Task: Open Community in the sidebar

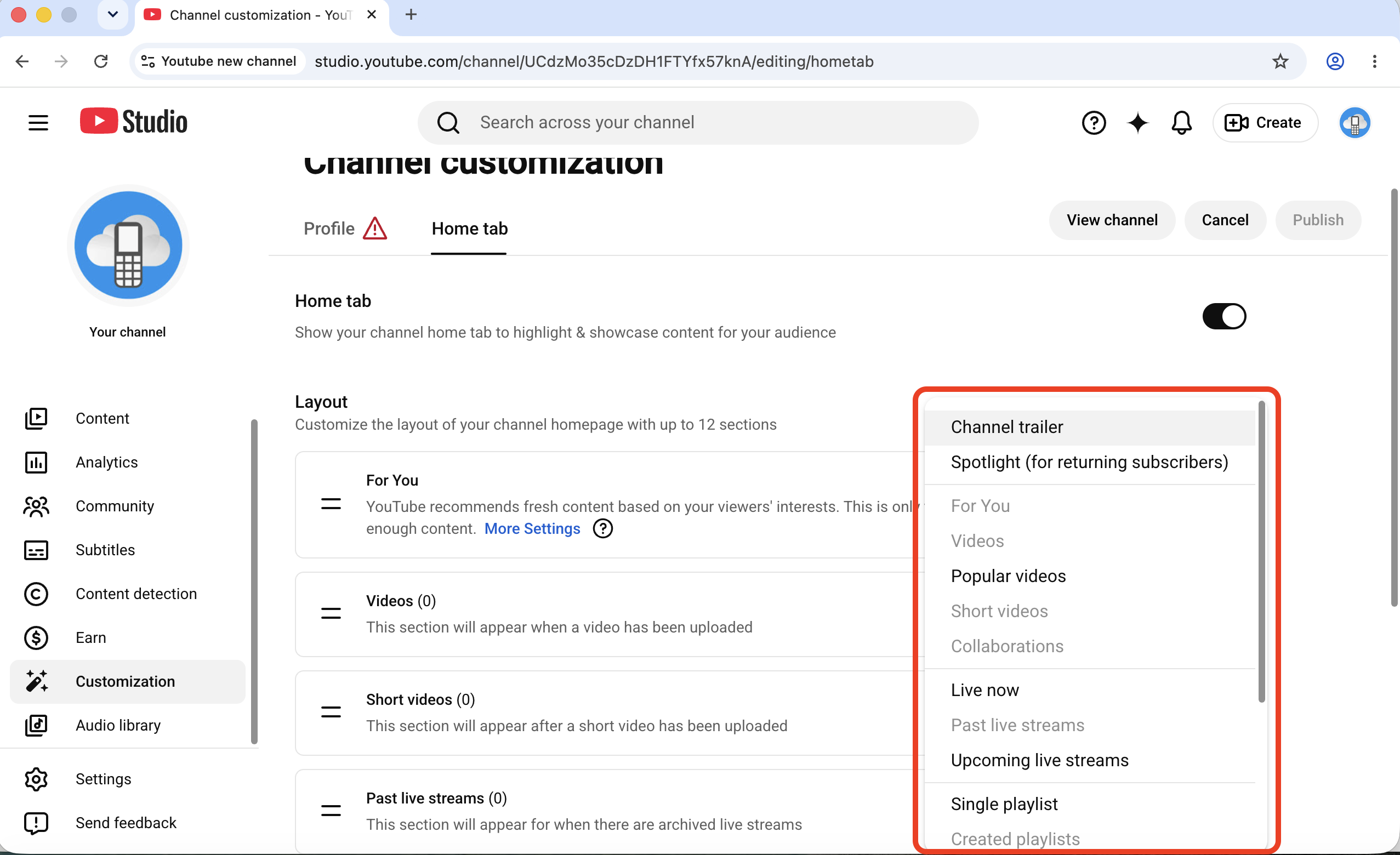Action: point(128,506)
